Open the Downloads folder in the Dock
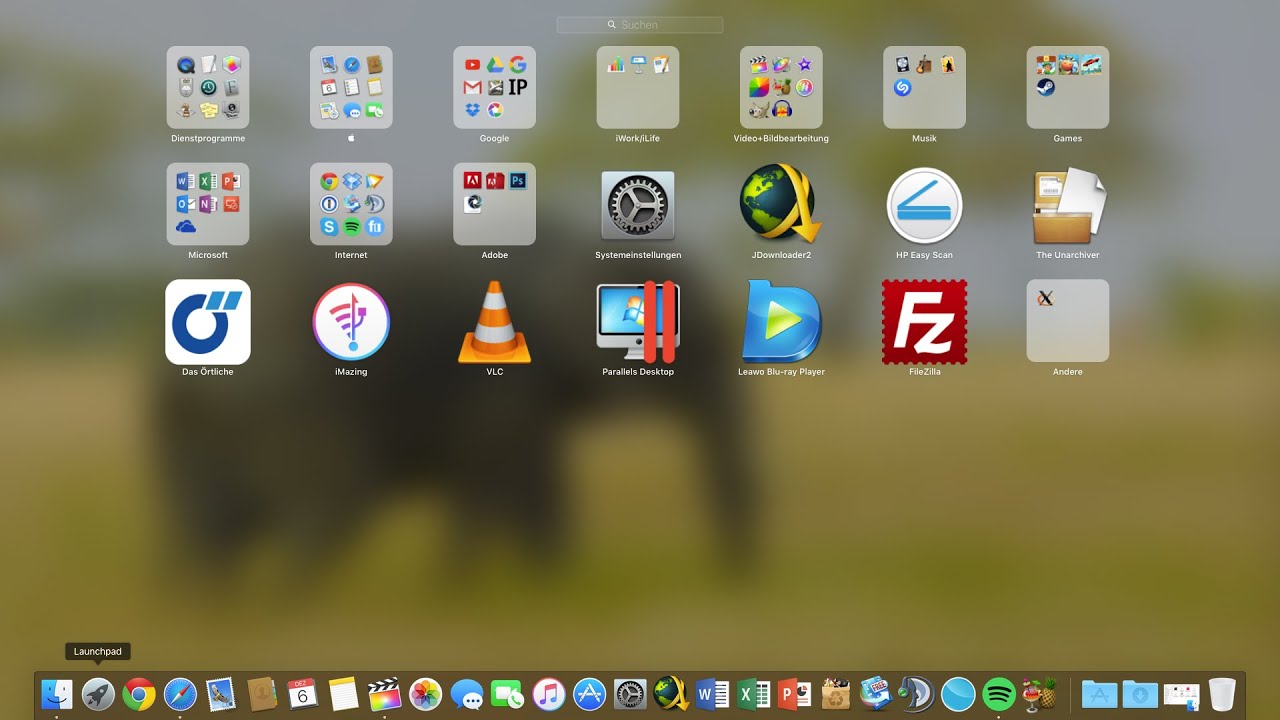This screenshot has width=1280, height=720. (1140, 694)
